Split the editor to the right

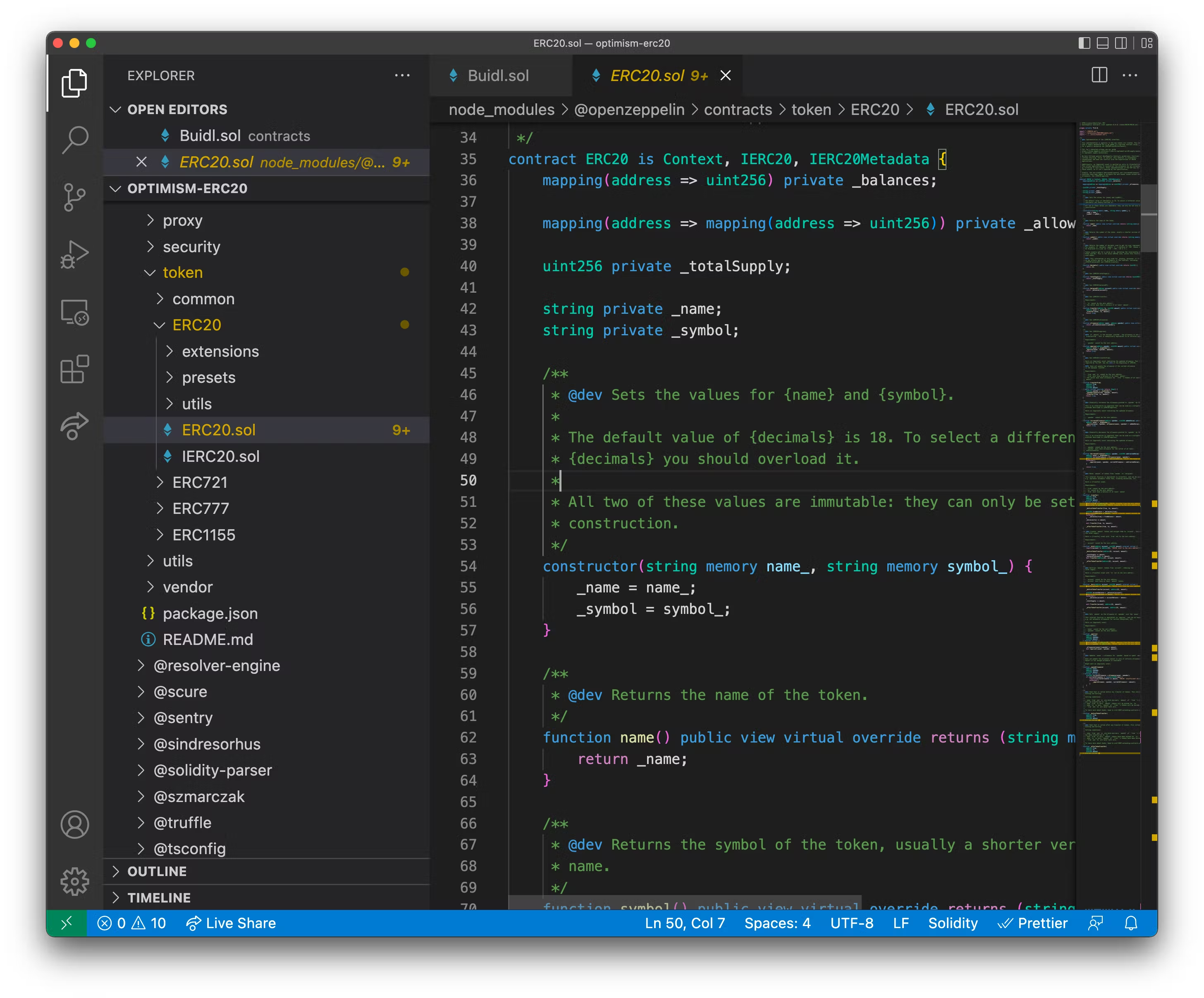(x=1099, y=75)
